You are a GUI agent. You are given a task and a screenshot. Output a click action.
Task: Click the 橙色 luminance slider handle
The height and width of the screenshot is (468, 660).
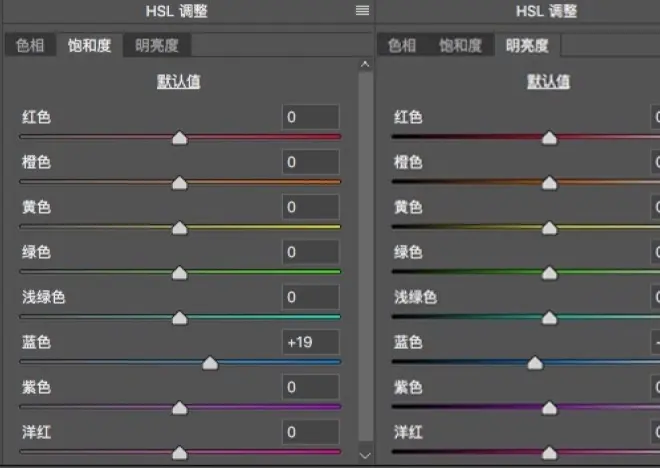pos(549,183)
